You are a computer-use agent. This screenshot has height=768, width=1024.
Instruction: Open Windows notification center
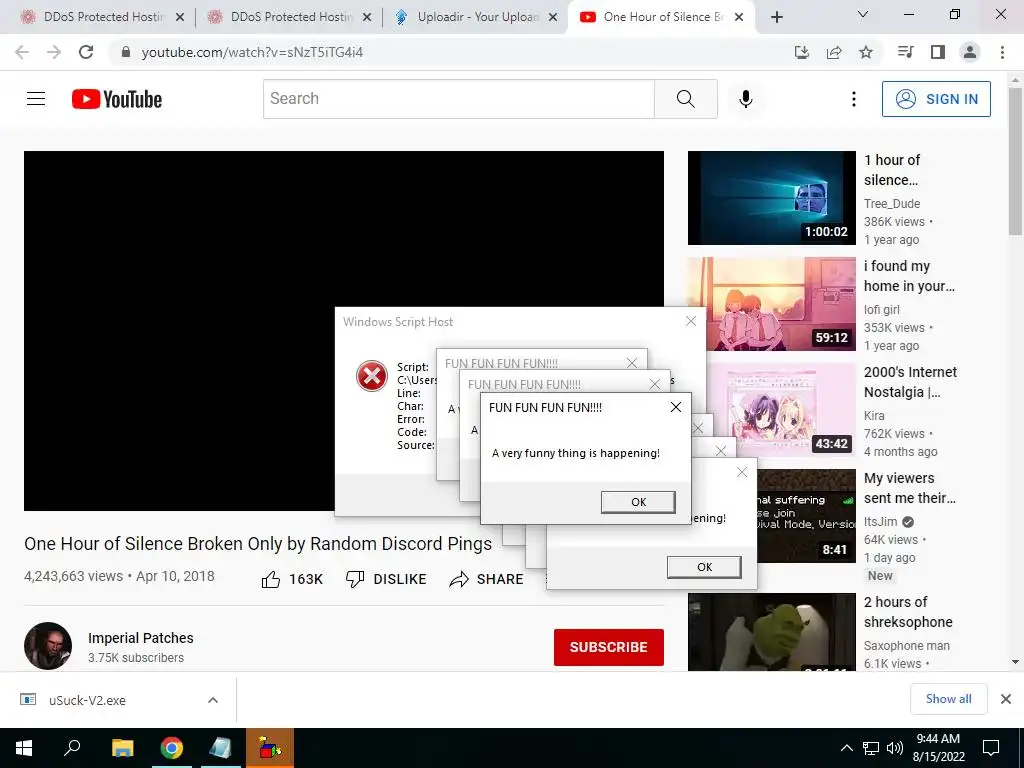[x=991, y=748]
